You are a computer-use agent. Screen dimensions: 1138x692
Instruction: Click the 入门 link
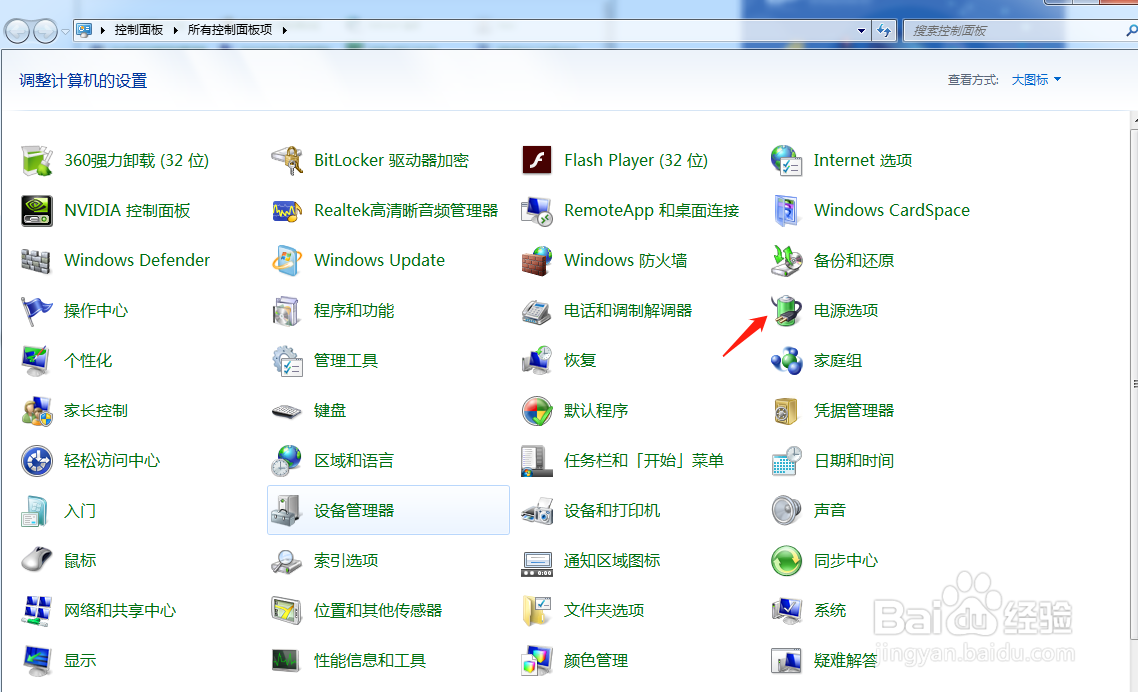(80, 510)
